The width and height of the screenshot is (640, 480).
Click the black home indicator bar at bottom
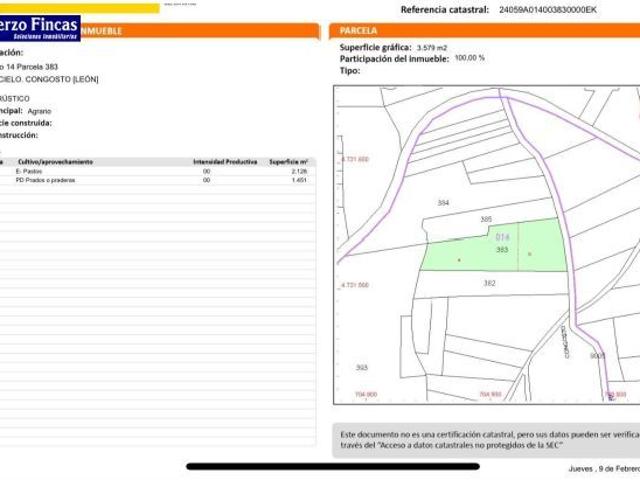320,465
